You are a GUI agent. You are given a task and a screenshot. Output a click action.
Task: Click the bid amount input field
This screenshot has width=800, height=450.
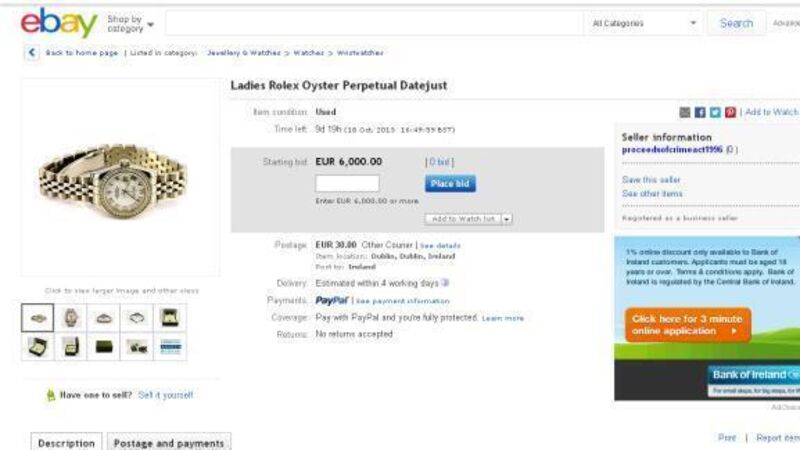[347, 184]
